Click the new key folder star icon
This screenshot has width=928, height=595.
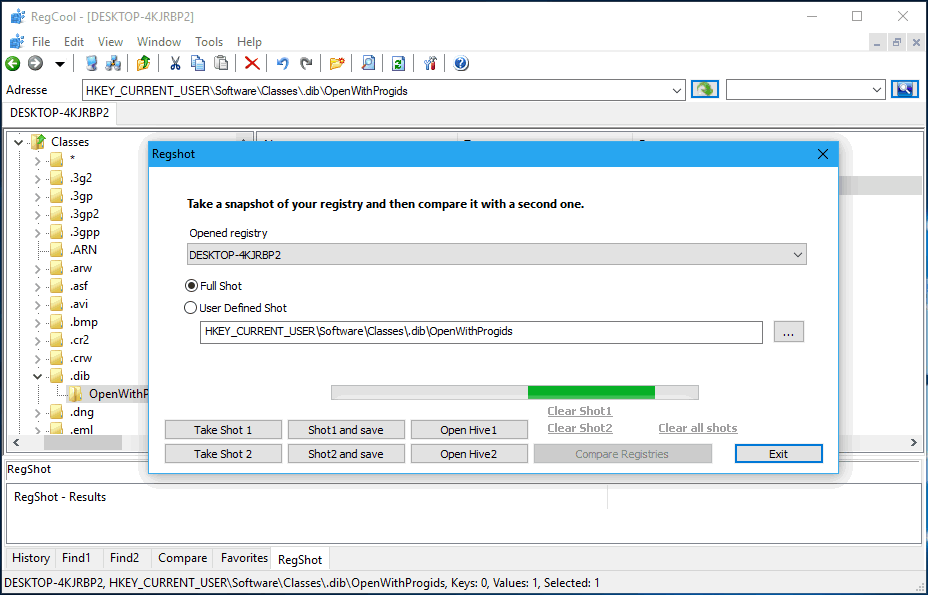pos(337,63)
